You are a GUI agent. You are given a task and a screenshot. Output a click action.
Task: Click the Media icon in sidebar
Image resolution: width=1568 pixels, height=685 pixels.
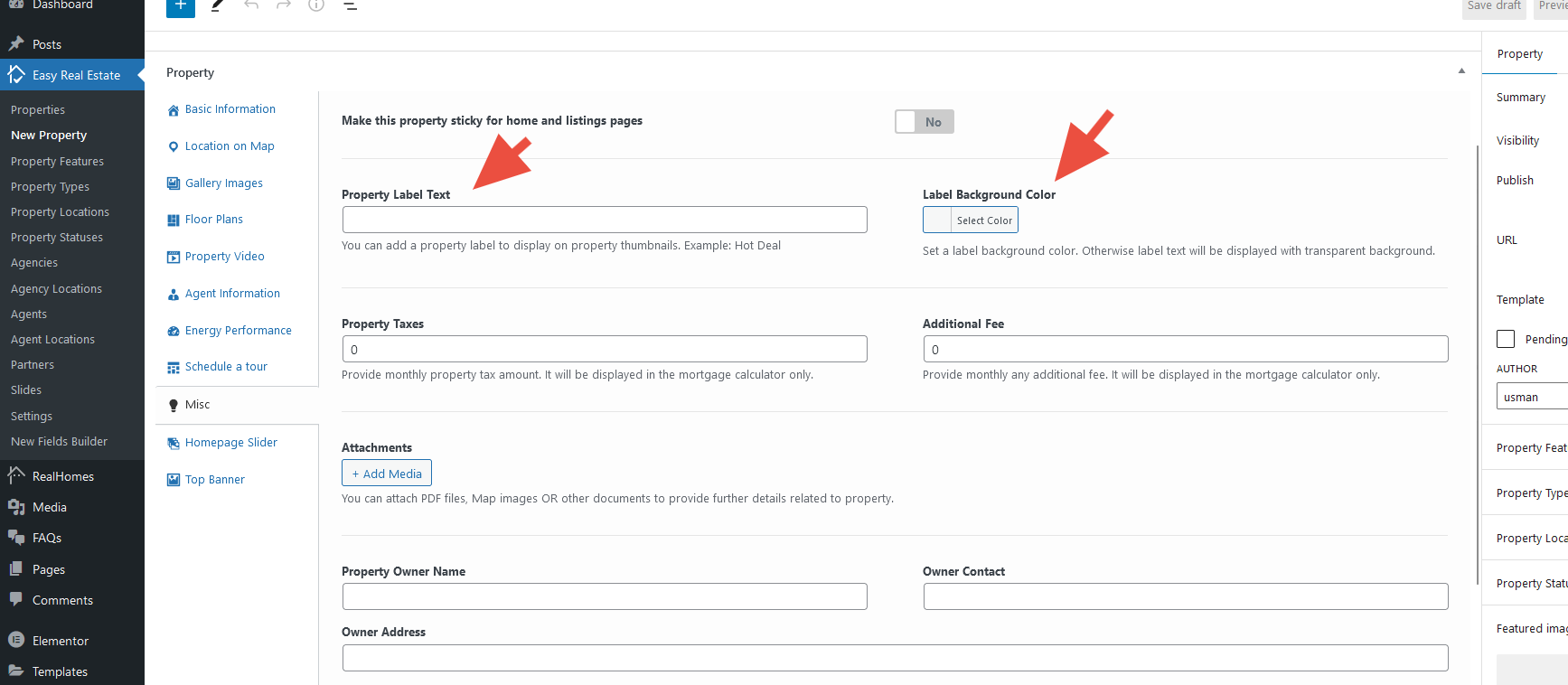click(x=16, y=507)
